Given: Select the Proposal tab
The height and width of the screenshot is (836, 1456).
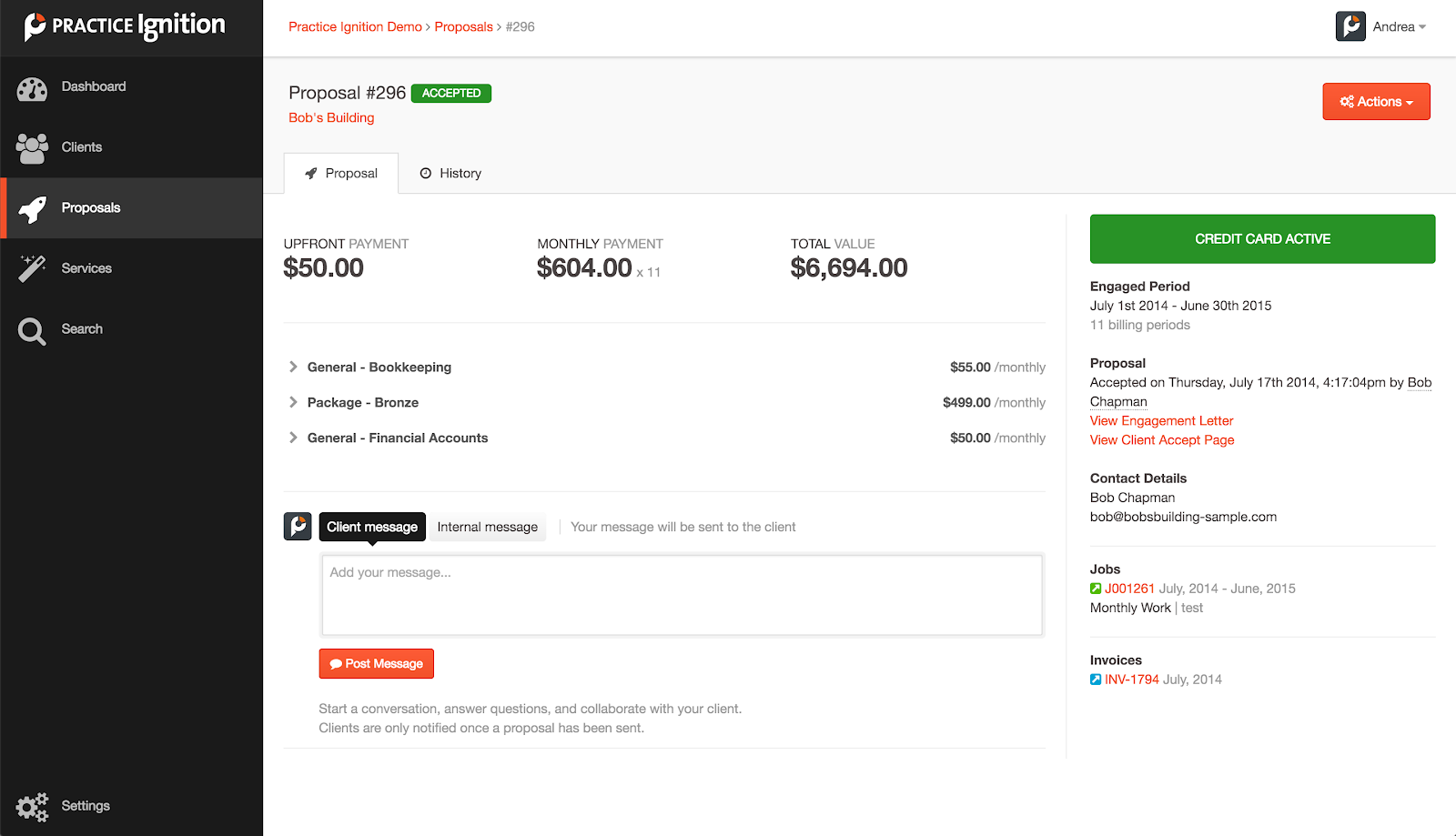Looking at the screenshot, I should [x=341, y=174].
